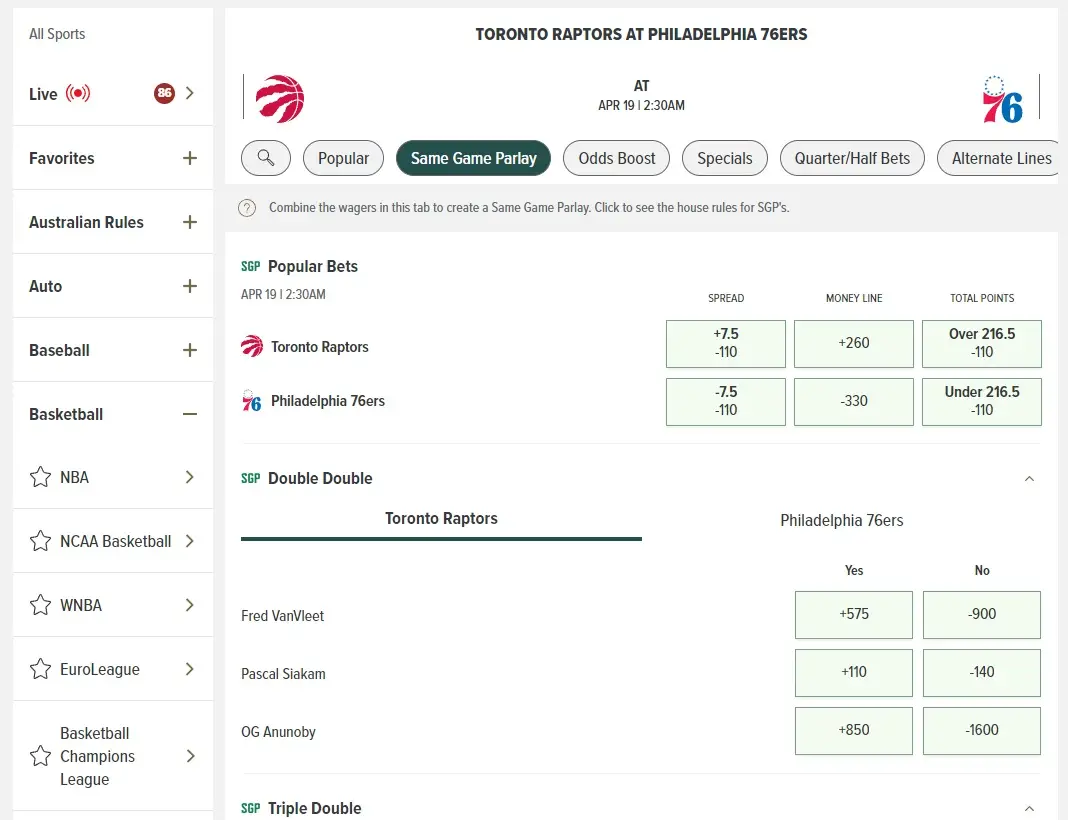Open the Quarter/Half Bets tab
This screenshot has width=1068, height=820.
click(x=852, y=158)
